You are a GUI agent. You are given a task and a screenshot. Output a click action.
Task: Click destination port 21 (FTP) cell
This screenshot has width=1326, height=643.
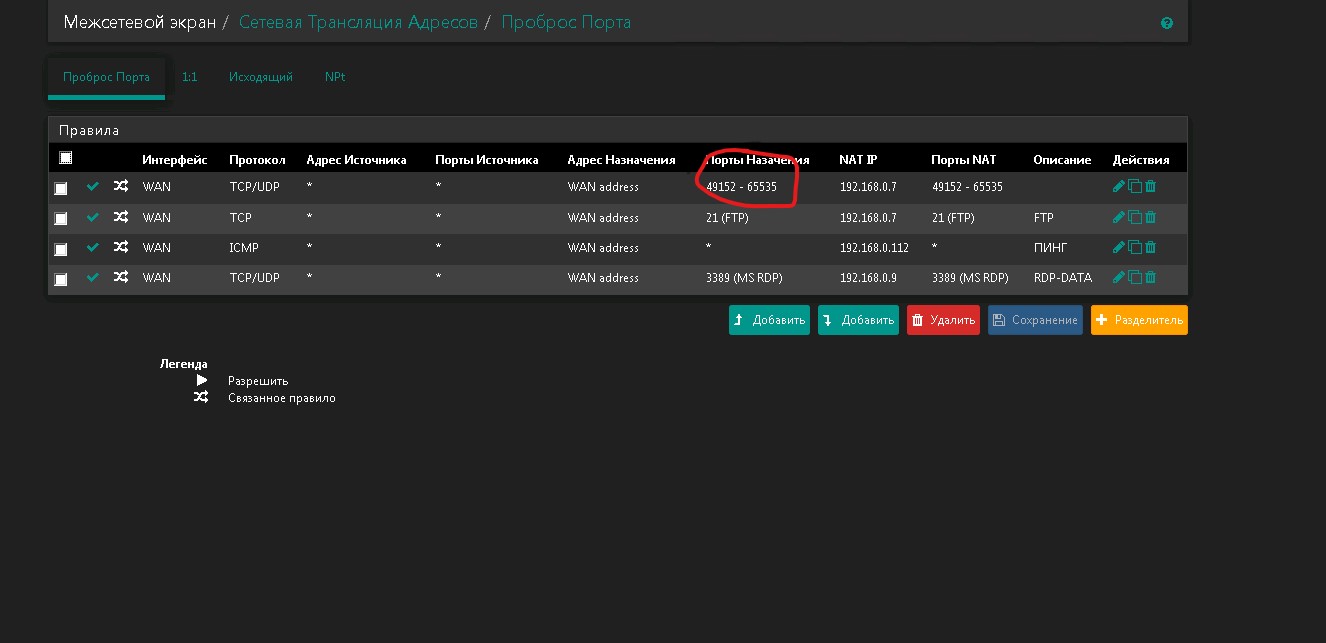tap(727, 217)
